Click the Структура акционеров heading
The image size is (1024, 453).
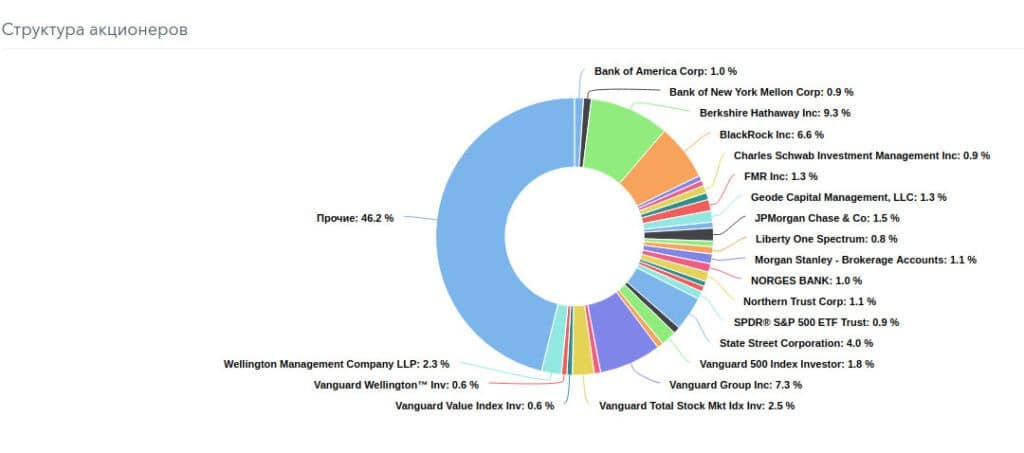pos(95,29)
